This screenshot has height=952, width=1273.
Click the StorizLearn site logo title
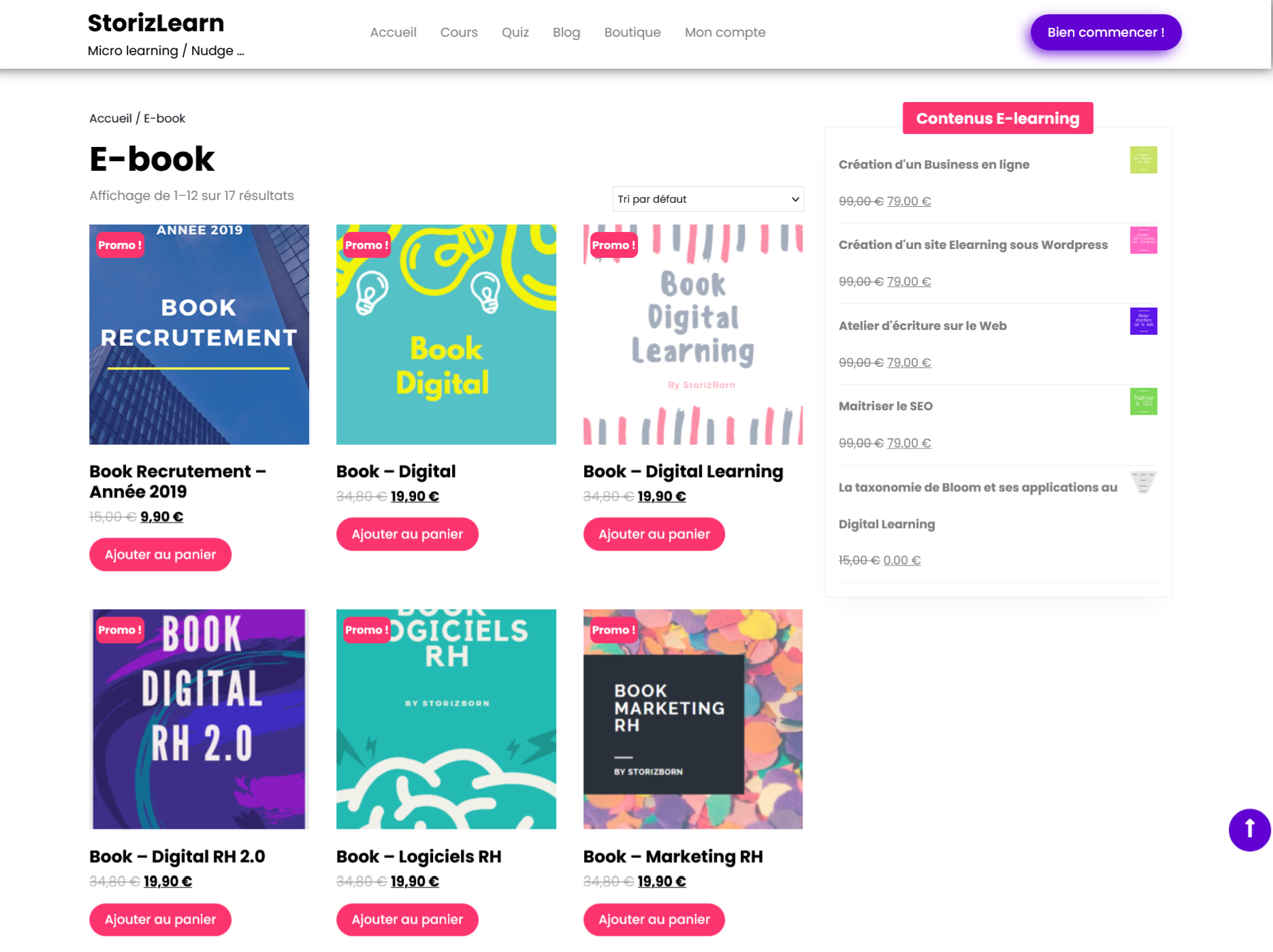(x=156, y=23)
